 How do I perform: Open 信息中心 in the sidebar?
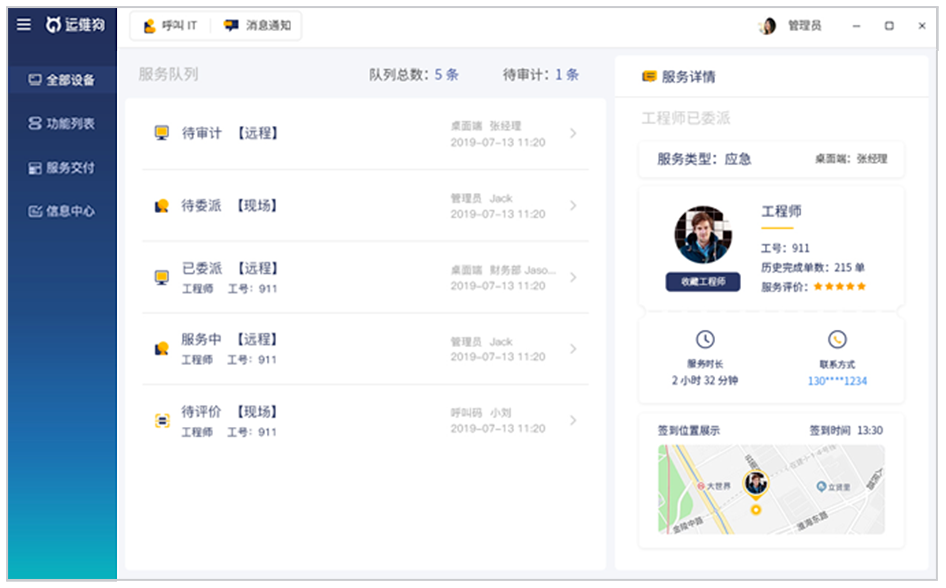tap(62, 211)
